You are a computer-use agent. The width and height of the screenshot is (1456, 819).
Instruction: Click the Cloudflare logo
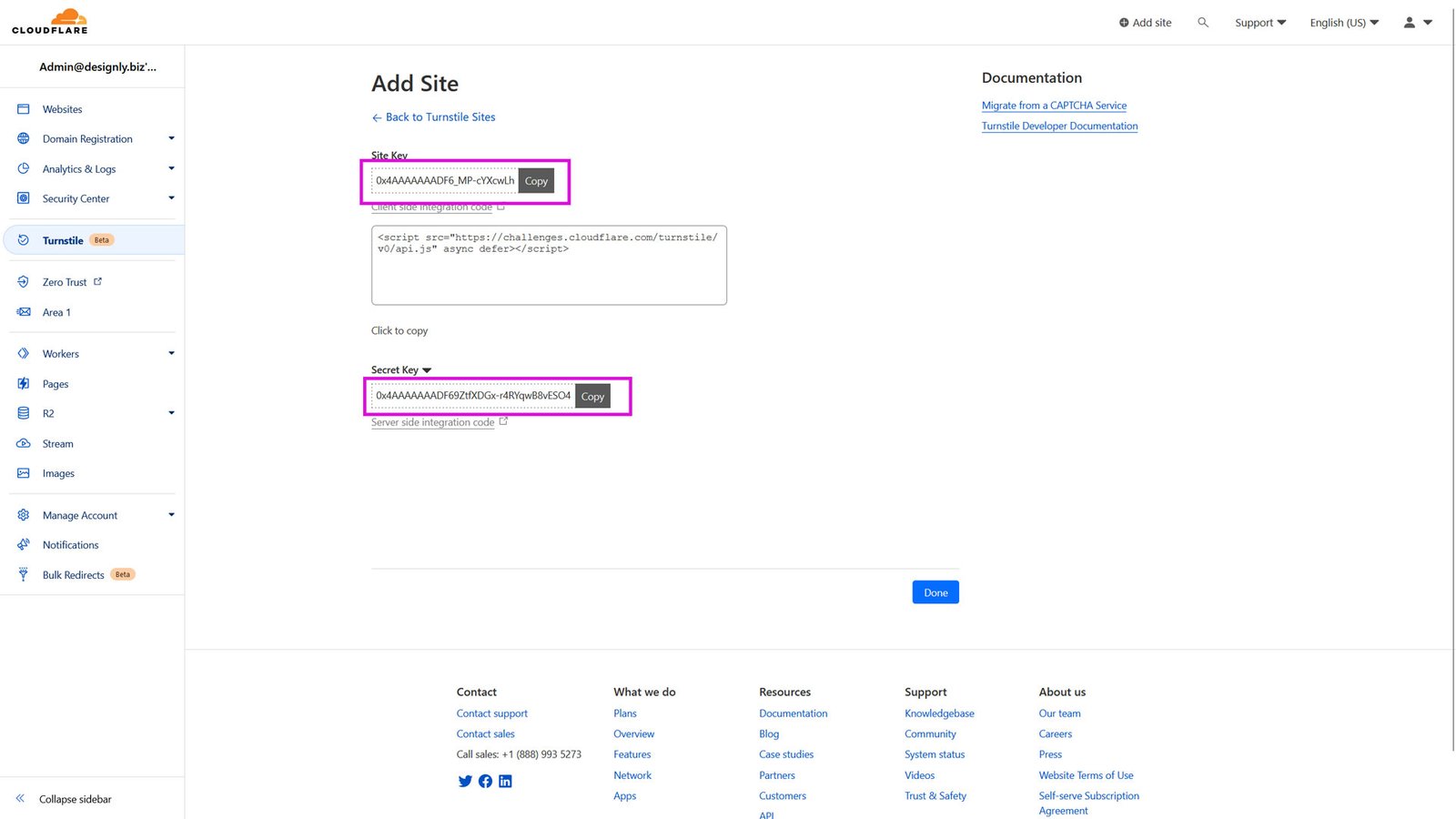click(x=50, y=21)
